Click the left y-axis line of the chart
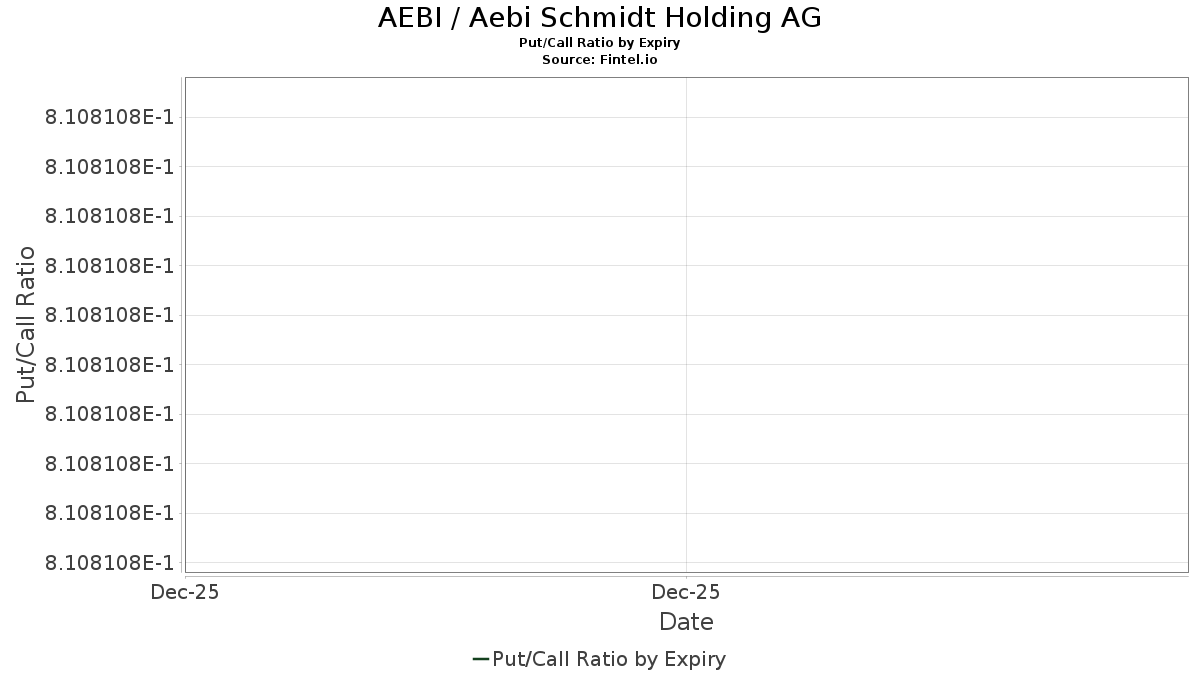Screen dimensions: 1200x675 pos(182,325)
